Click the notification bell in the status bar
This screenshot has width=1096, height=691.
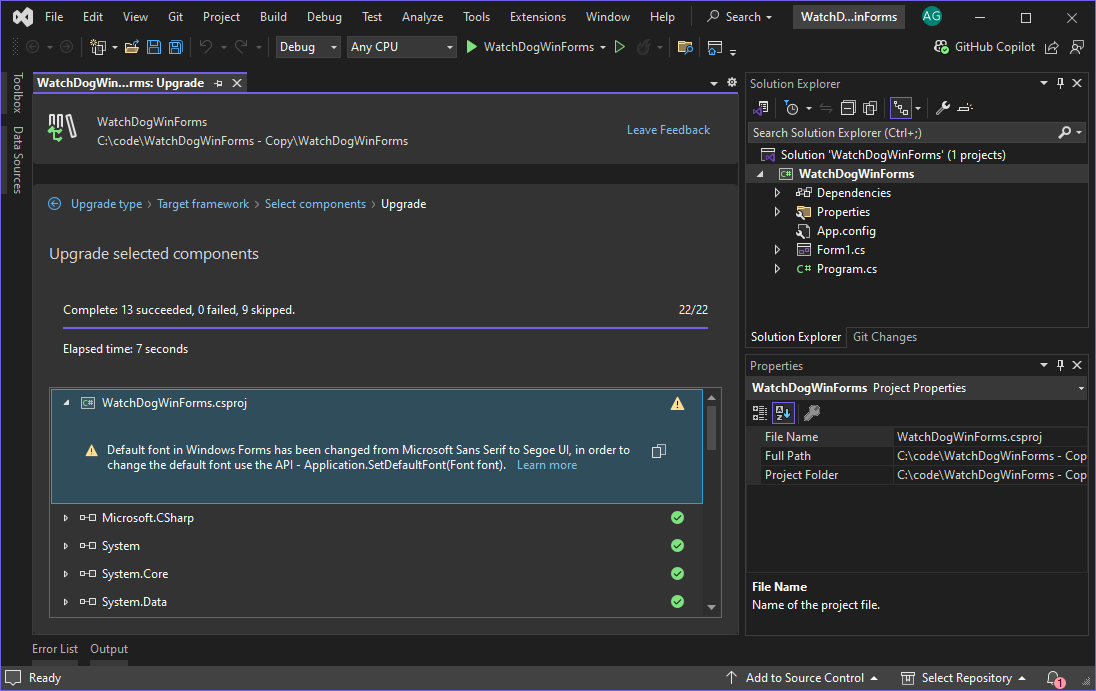[x=1052, y=677]
